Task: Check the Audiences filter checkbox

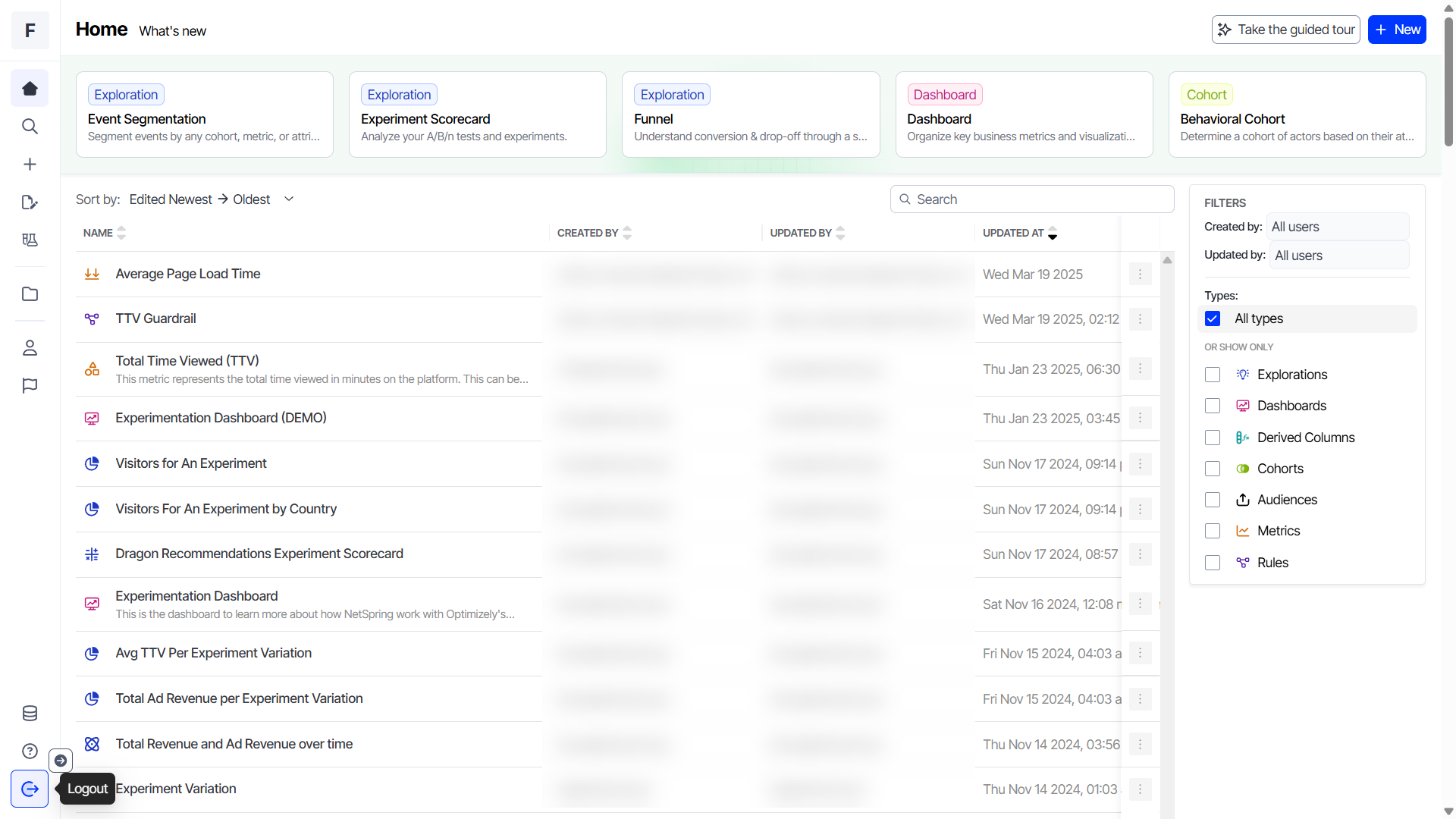Action: click(x=1213, y=500)
